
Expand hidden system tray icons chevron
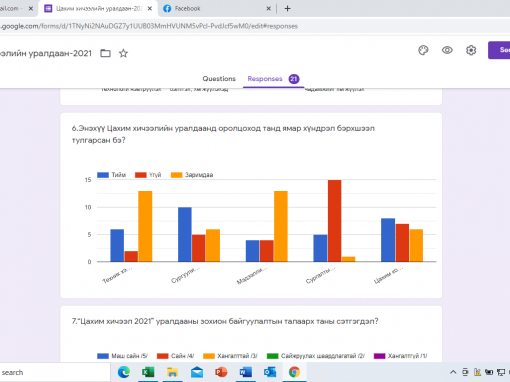453,372
